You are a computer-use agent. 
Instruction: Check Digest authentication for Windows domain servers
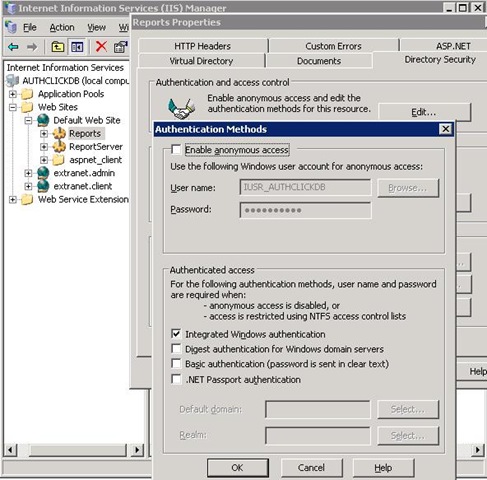(176, 348)
